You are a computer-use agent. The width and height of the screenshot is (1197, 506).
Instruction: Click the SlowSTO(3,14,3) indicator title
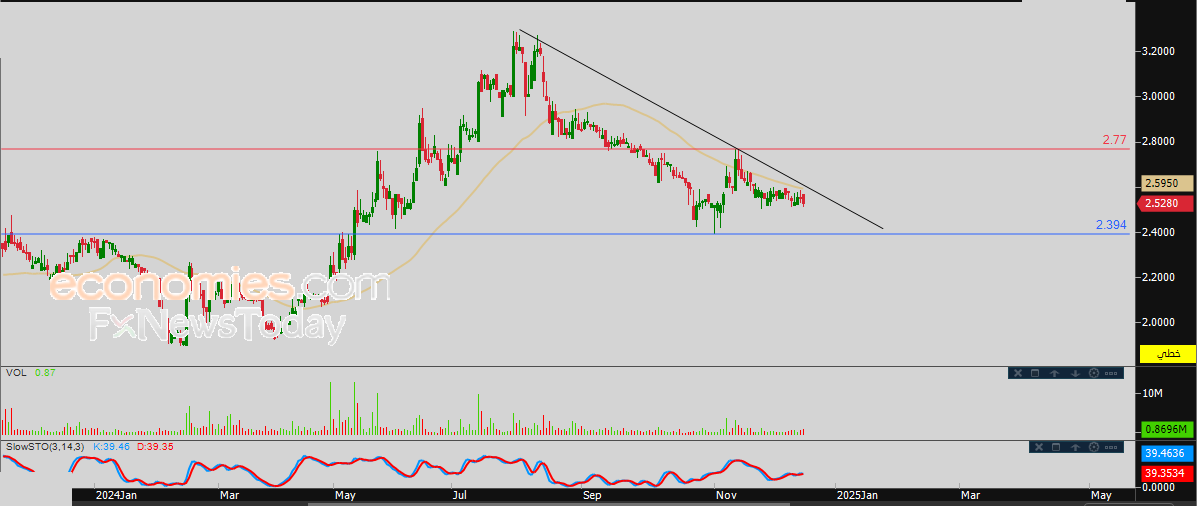point(46,446)
